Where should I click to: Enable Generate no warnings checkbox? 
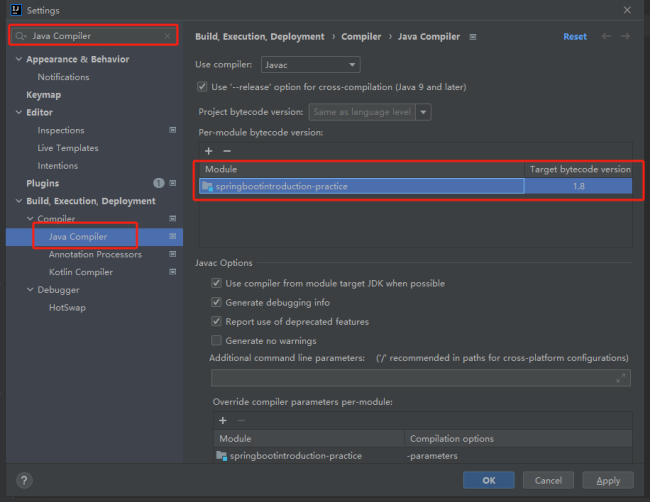pos(216,340)
